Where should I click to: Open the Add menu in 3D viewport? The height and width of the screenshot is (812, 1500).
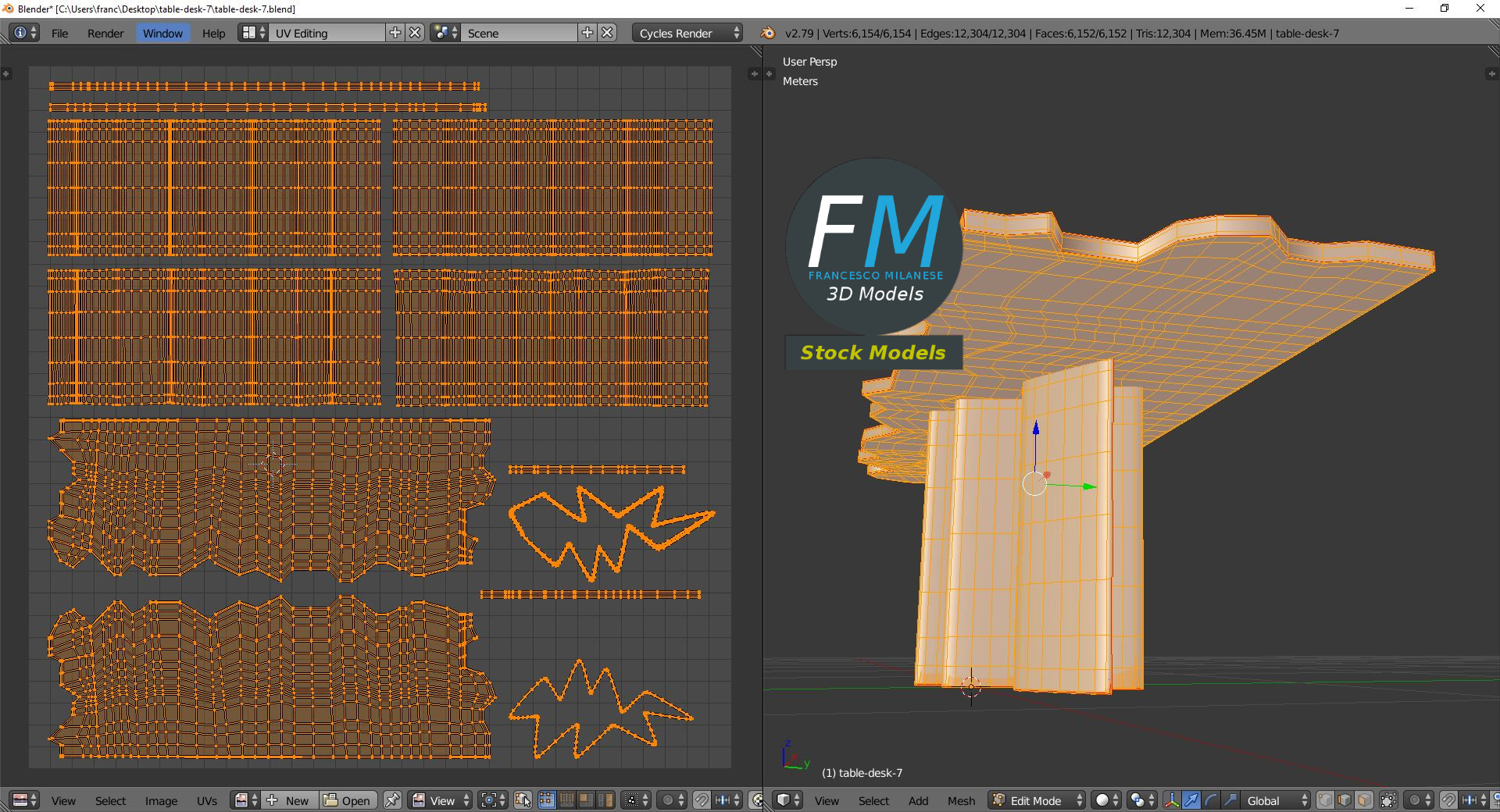[918, 800]
